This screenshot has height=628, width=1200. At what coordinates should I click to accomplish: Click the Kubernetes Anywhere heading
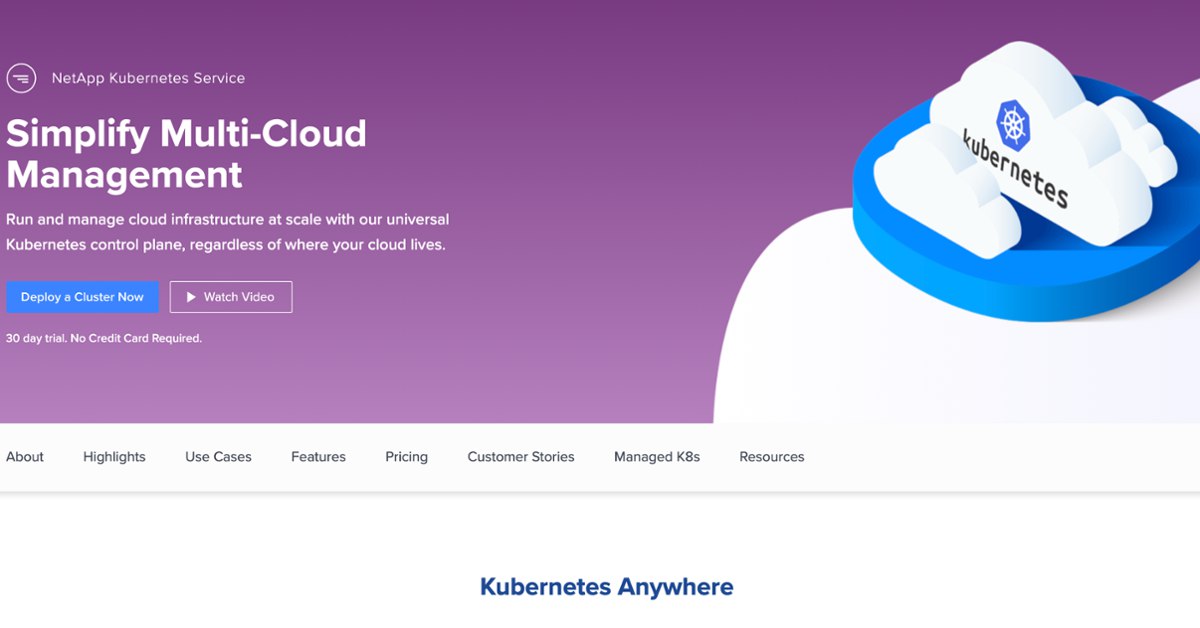(607, 587)
